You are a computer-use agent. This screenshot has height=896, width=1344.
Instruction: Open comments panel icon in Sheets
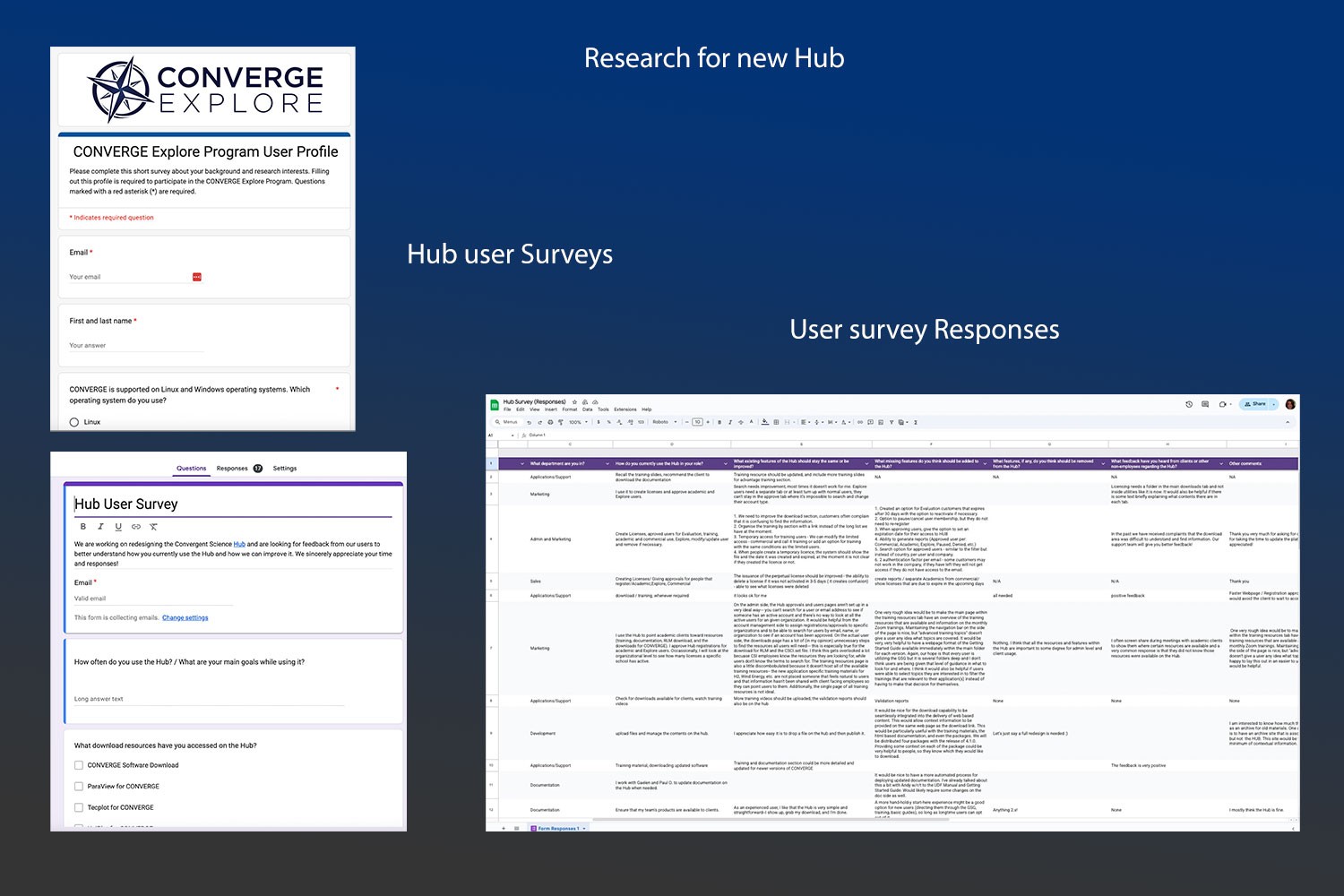click(1205, 404)
